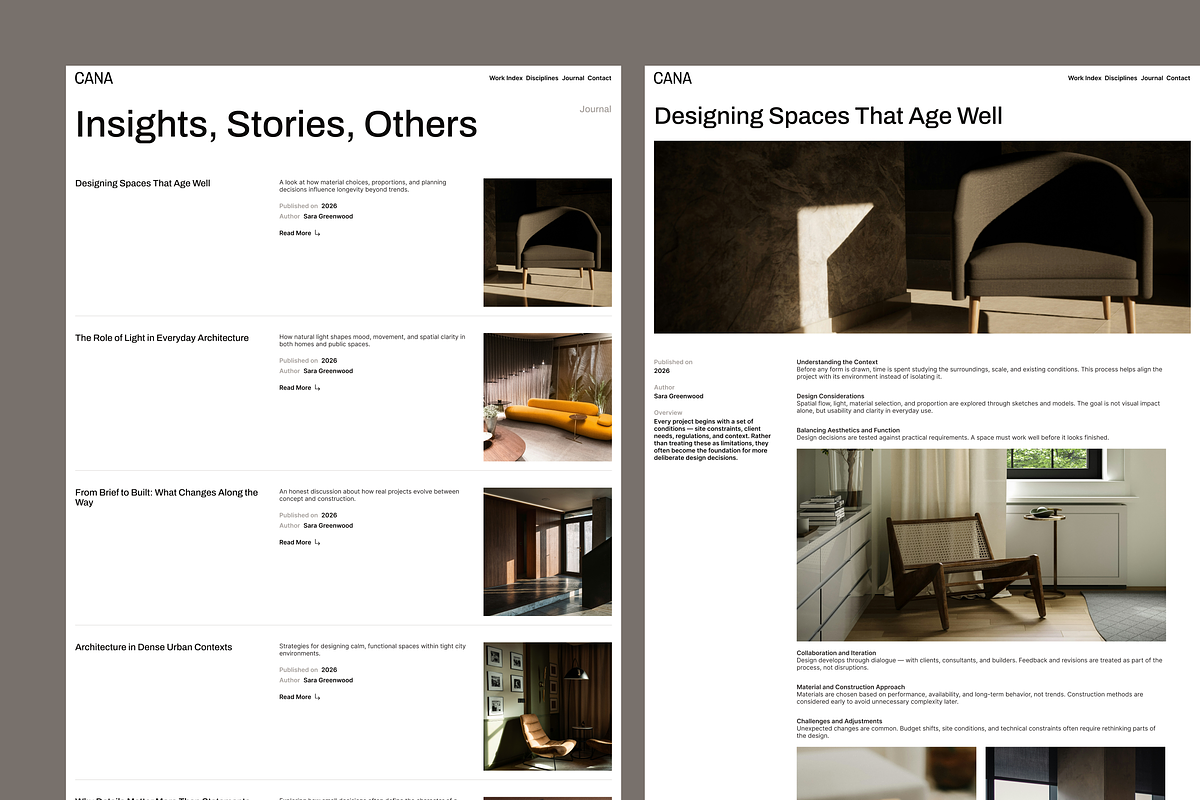The image size is (1200, 800).
Task: Open 'Designing Spaces That Age Well' list title
Action: 143,183
